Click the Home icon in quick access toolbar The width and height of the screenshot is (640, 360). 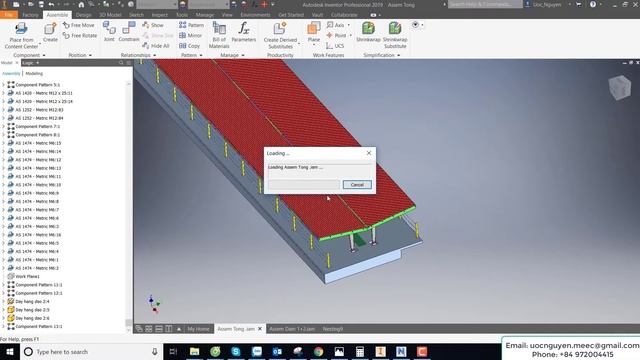[x=81, y=5]
